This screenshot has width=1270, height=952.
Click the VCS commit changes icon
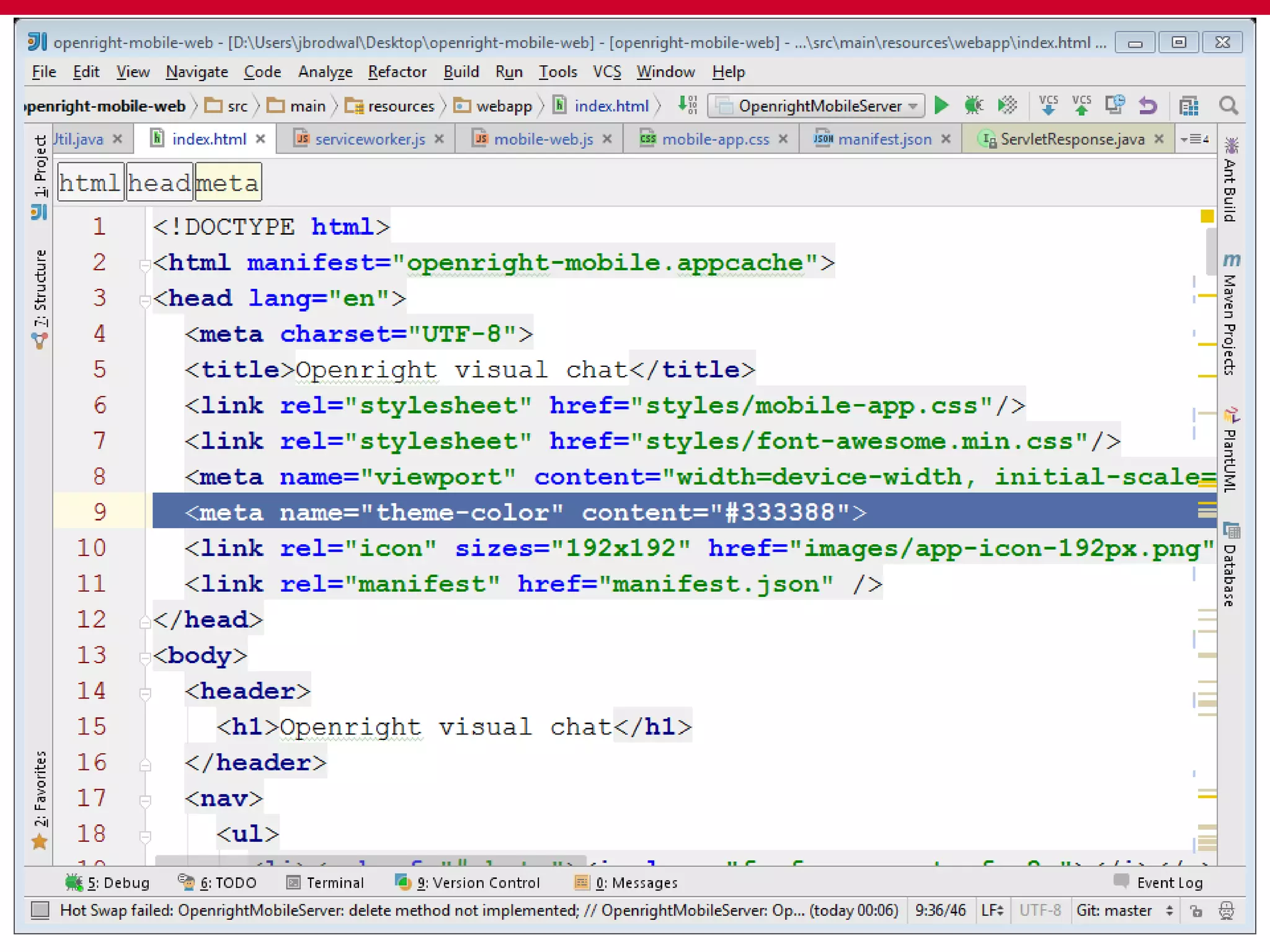pos(1081,106)
